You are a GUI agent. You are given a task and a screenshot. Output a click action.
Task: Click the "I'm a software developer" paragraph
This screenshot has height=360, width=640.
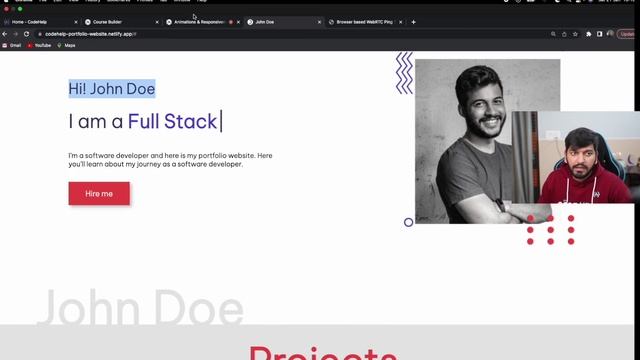[x=170, y=160]
